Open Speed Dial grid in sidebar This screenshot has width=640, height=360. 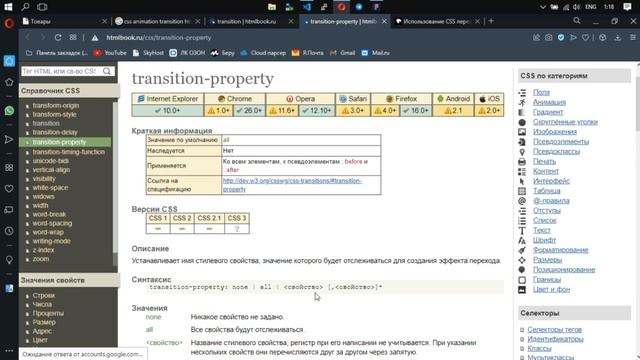[9, 168]
